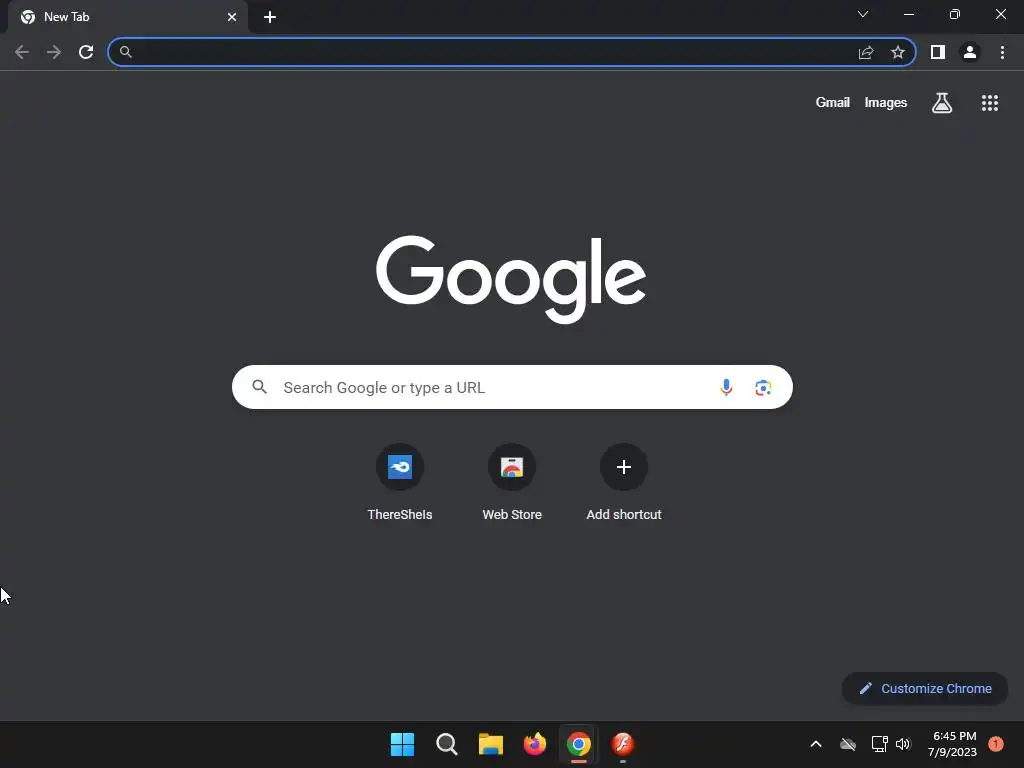Open Google Images link
Viewport: 1024px width, 768px height.
pyautogui.click(x=886, y=103)
